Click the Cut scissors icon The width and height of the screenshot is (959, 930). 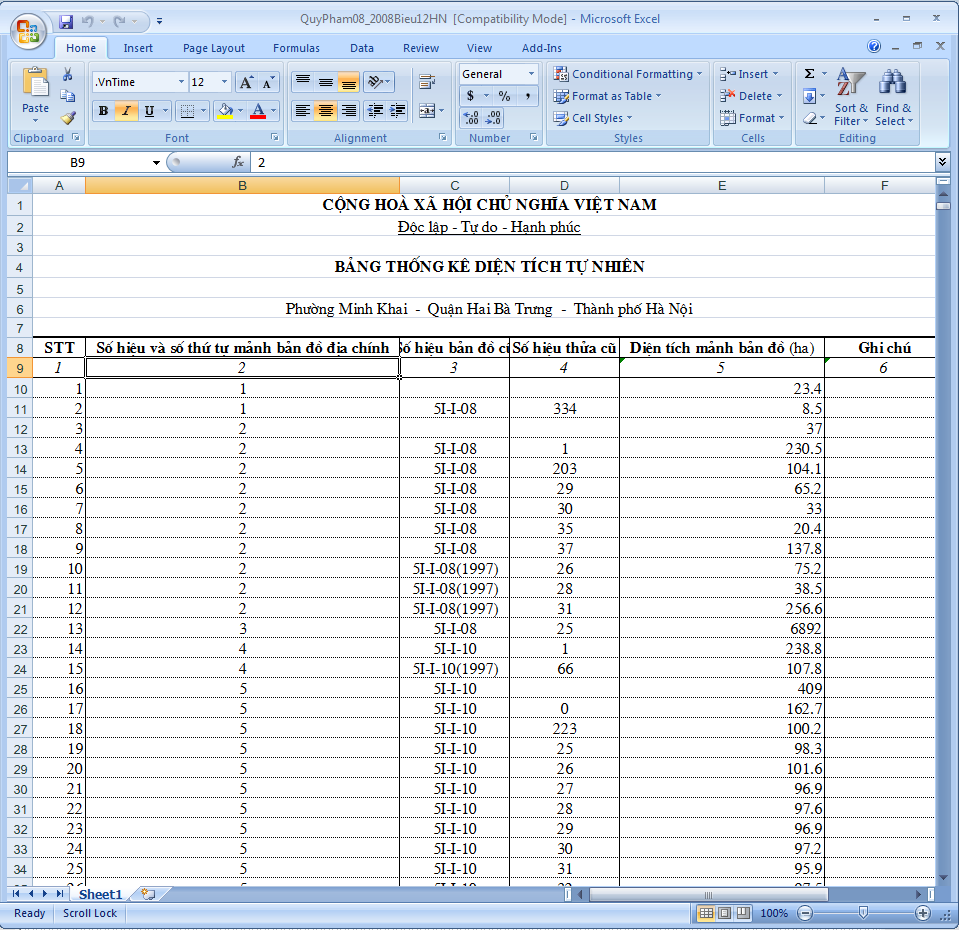[68, 75]
